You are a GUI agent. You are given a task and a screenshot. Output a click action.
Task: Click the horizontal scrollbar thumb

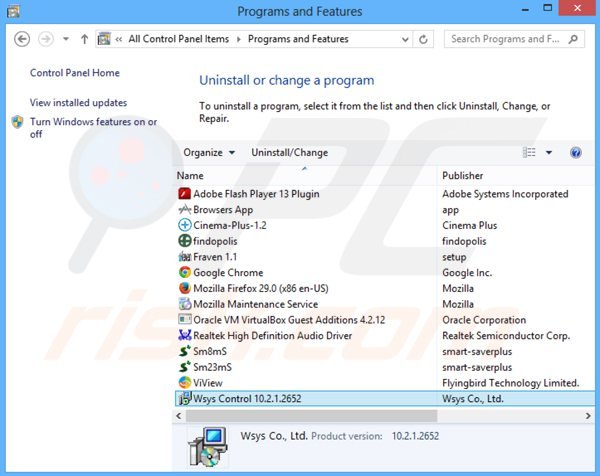(311, 416)
